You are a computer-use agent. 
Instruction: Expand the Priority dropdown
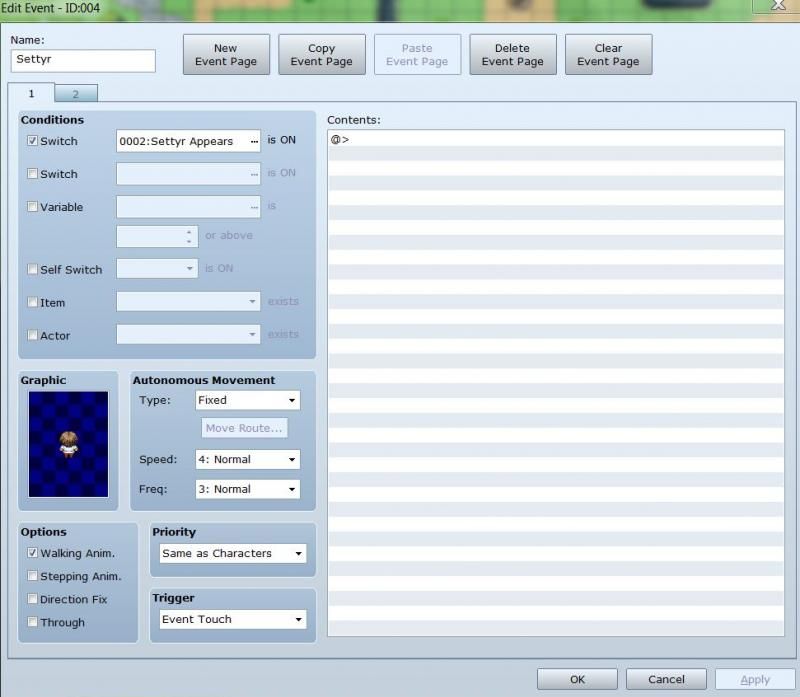tap(233, 553)
